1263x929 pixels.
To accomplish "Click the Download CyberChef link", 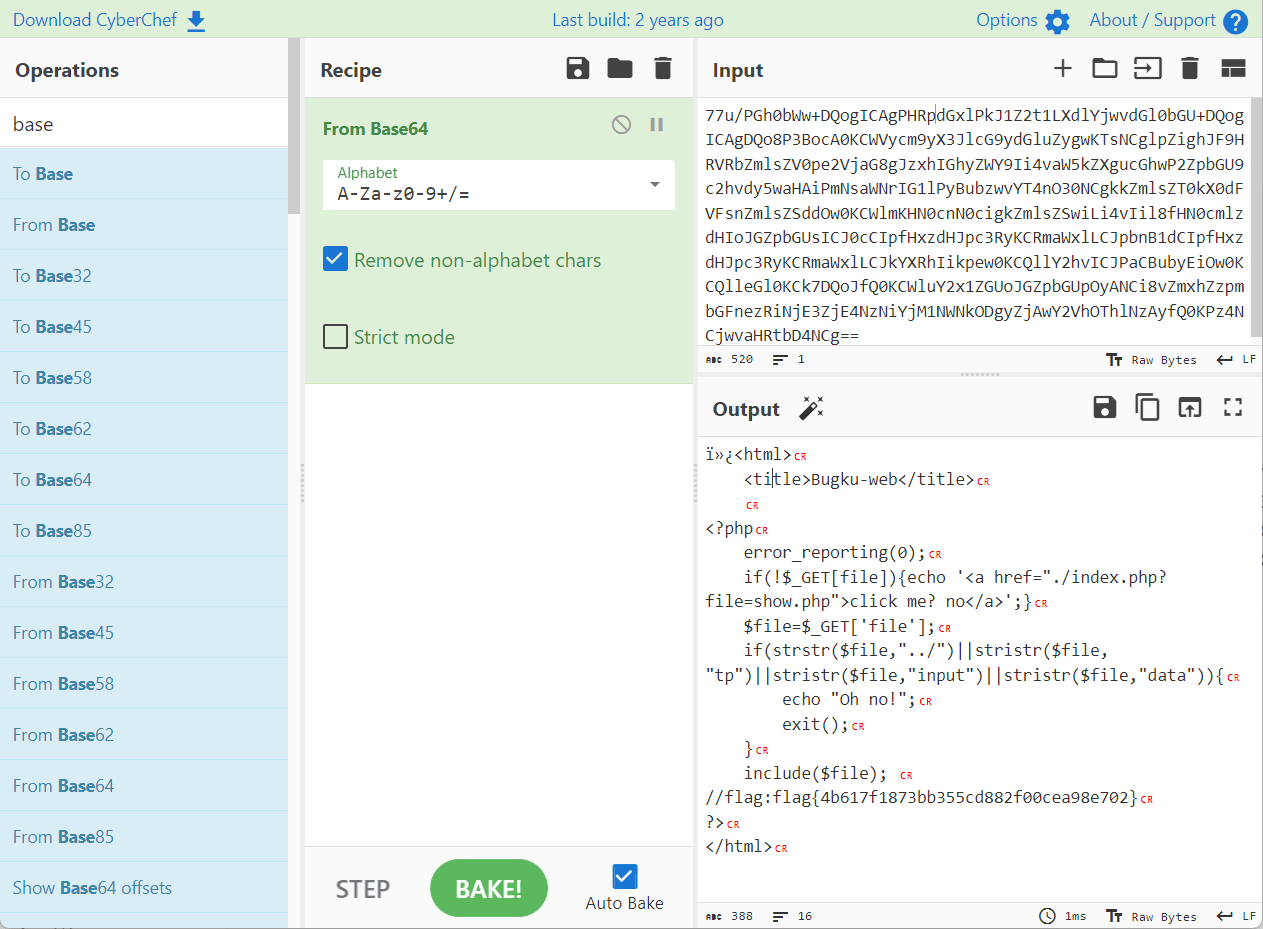I will tap(109, 20).
